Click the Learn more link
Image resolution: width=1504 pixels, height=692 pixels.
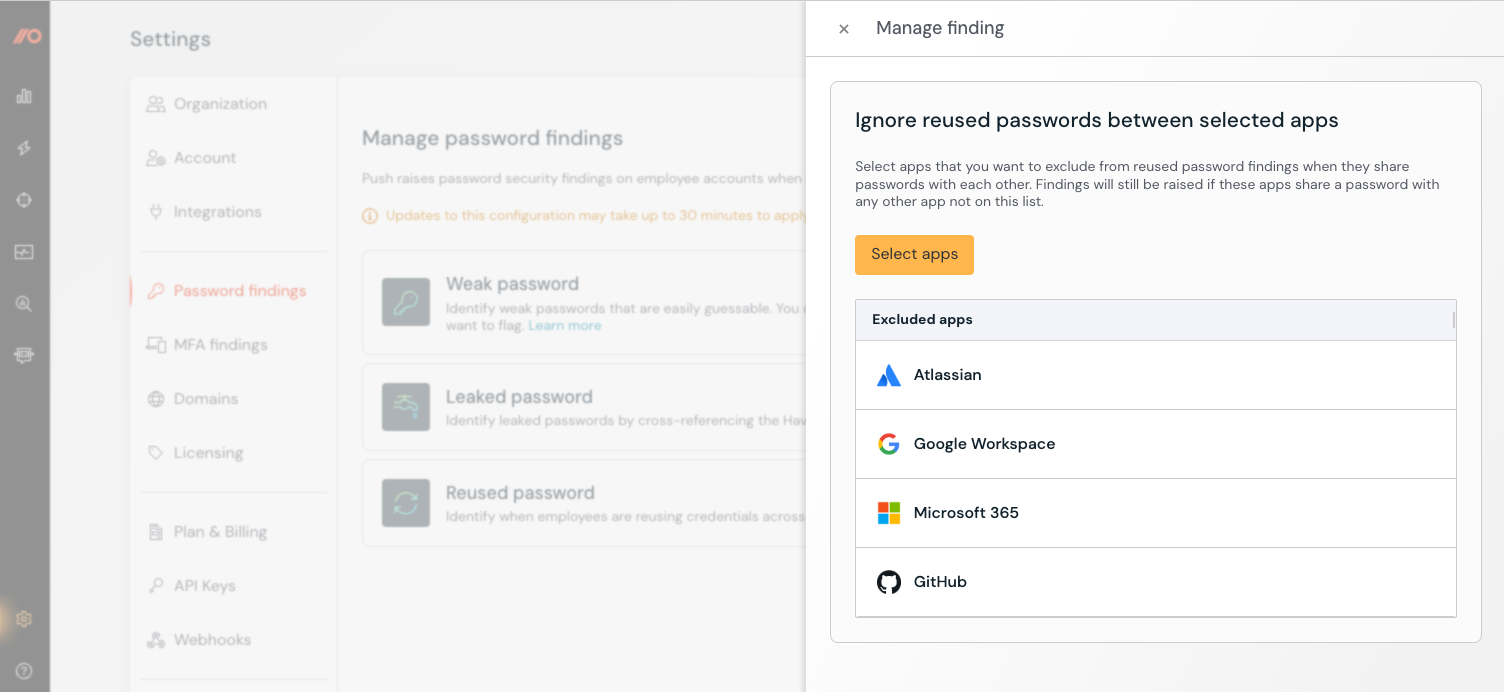[565, 326]
